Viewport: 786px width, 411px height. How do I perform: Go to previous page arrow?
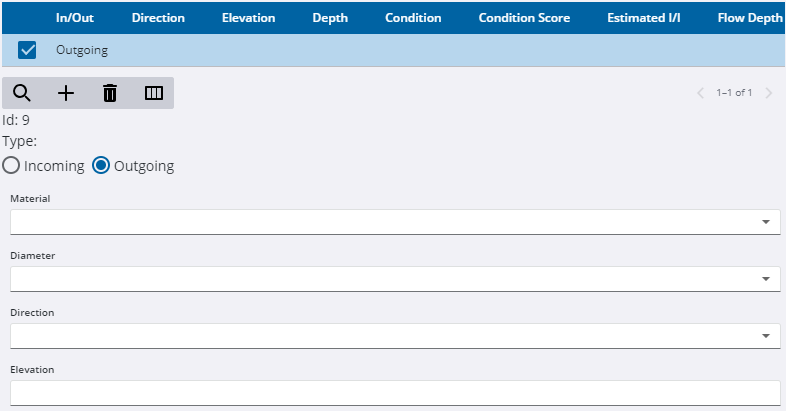click(x=701, y=93)
